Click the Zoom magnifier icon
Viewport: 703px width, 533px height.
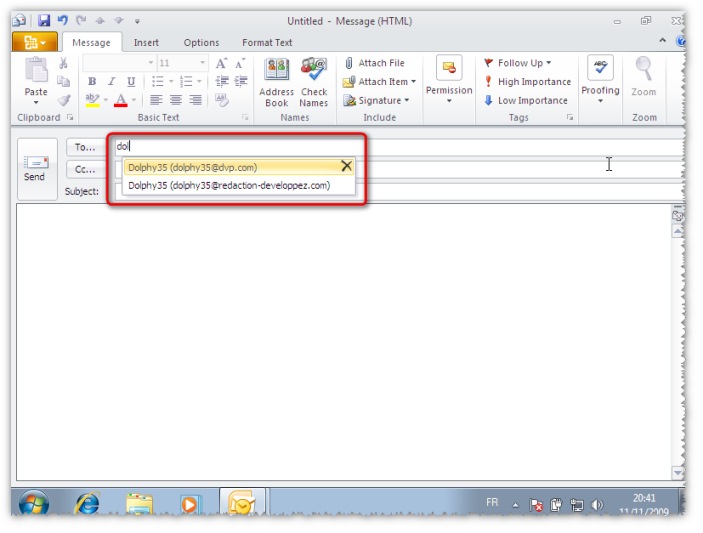click(644, 72)
